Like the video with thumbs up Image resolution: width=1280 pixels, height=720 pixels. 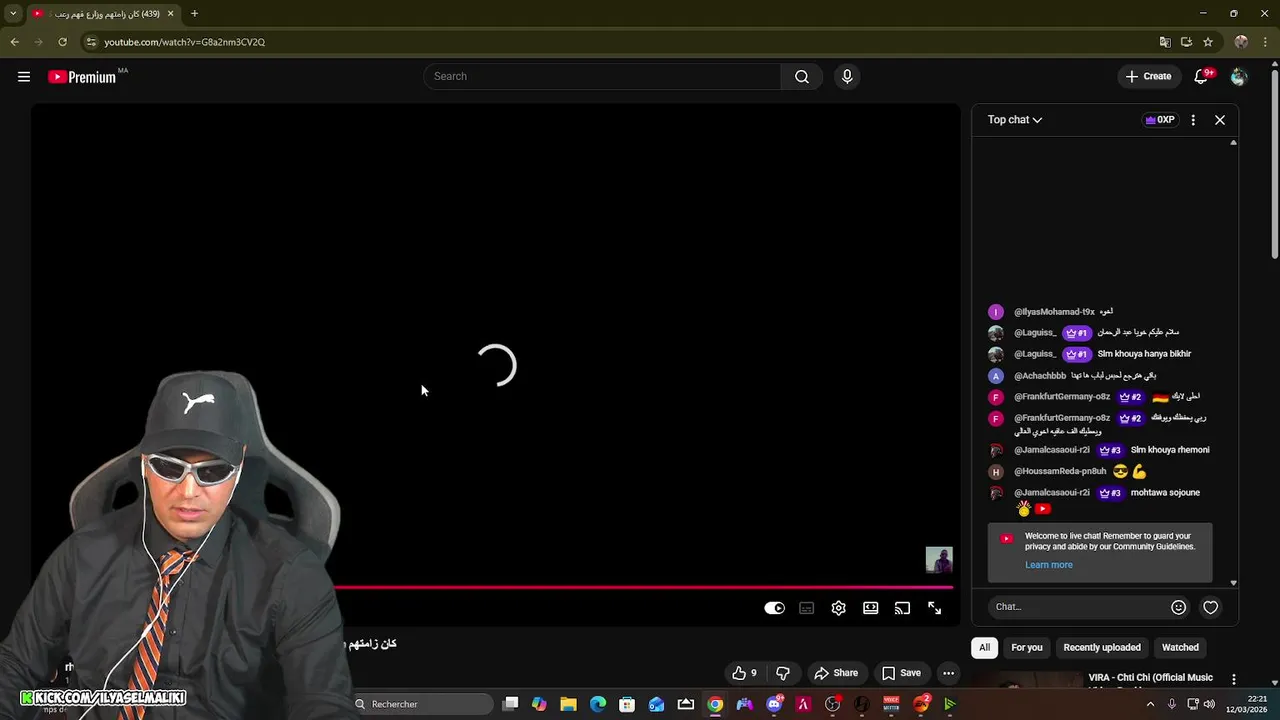pos(744,673)
